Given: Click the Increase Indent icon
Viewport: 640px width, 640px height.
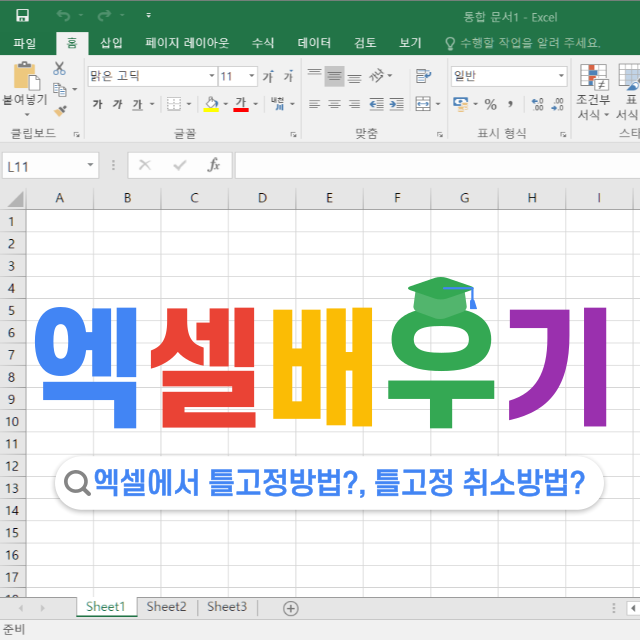Looking at the screenshot, I should [x=396, y=104].
